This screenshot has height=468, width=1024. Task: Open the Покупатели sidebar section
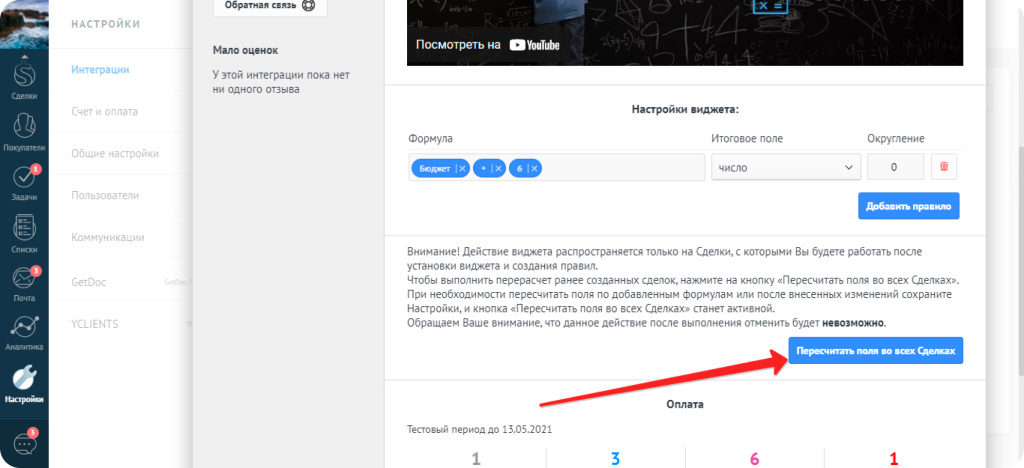coord(24,130)
